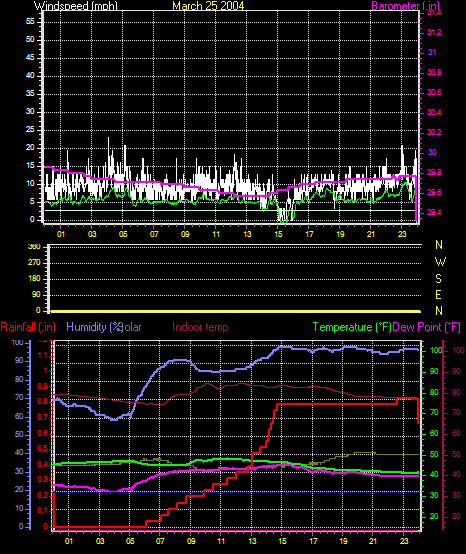Select the Rainfall (.in) legend label
The image size is (466, 554).
[x=28, y=327]
